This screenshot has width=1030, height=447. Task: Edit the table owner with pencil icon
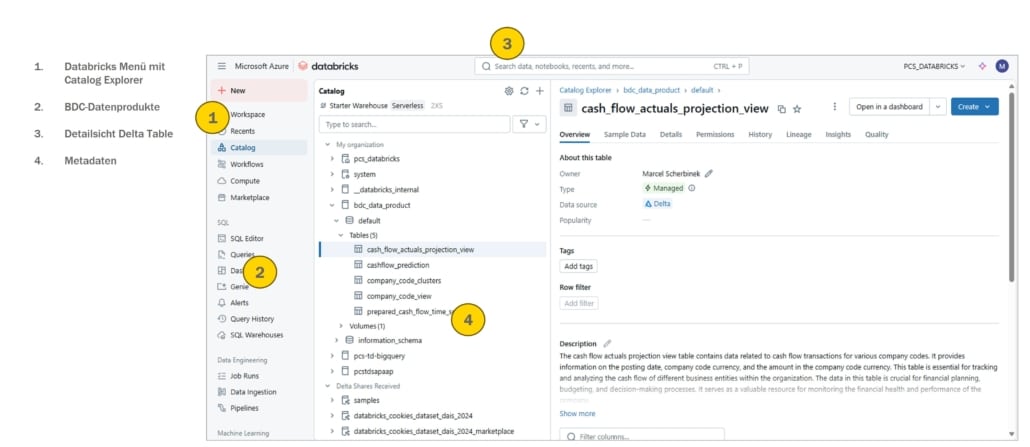click(709, 173)
